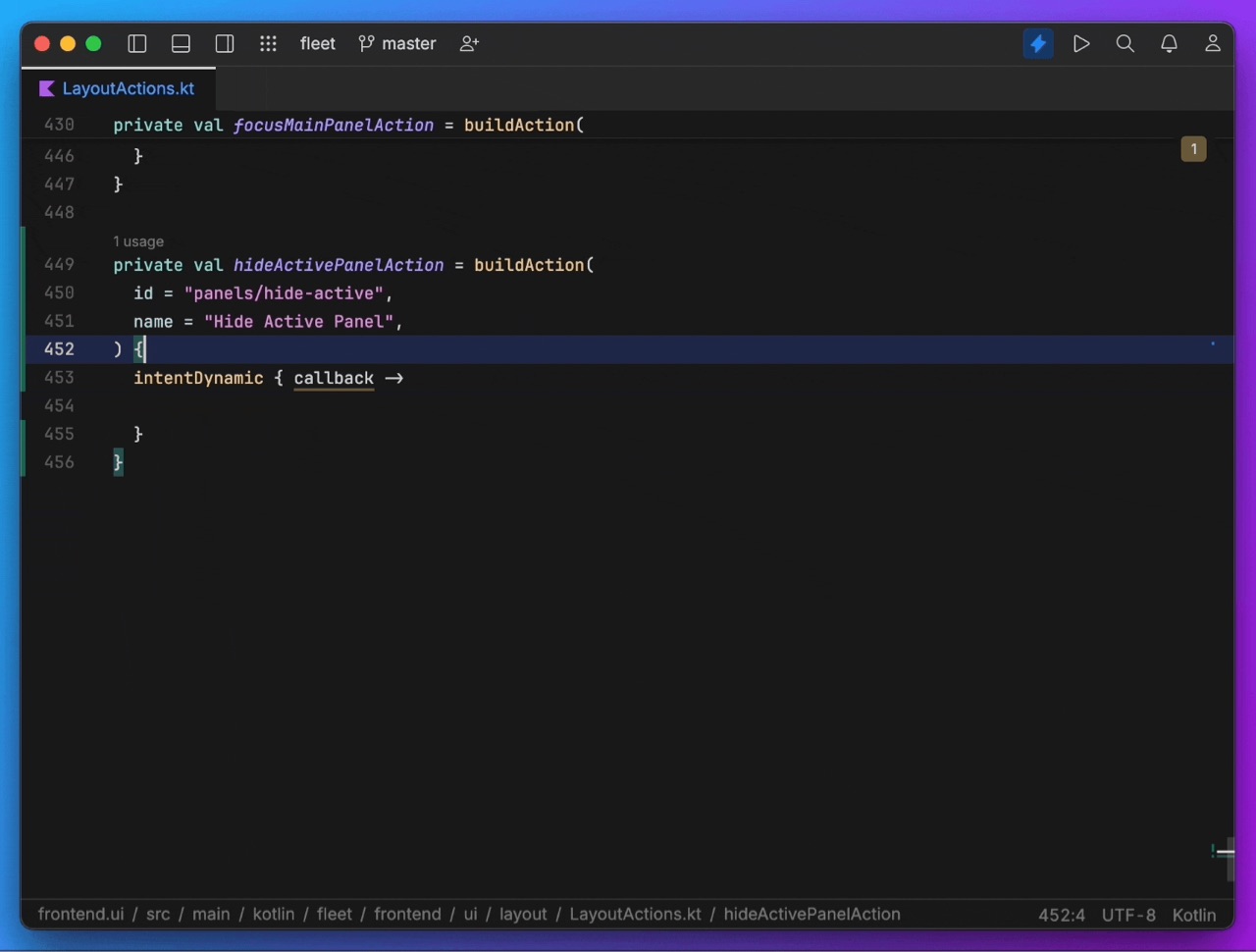
Task: Jump to the callback parameter declaration
Action: pos(334,378)
